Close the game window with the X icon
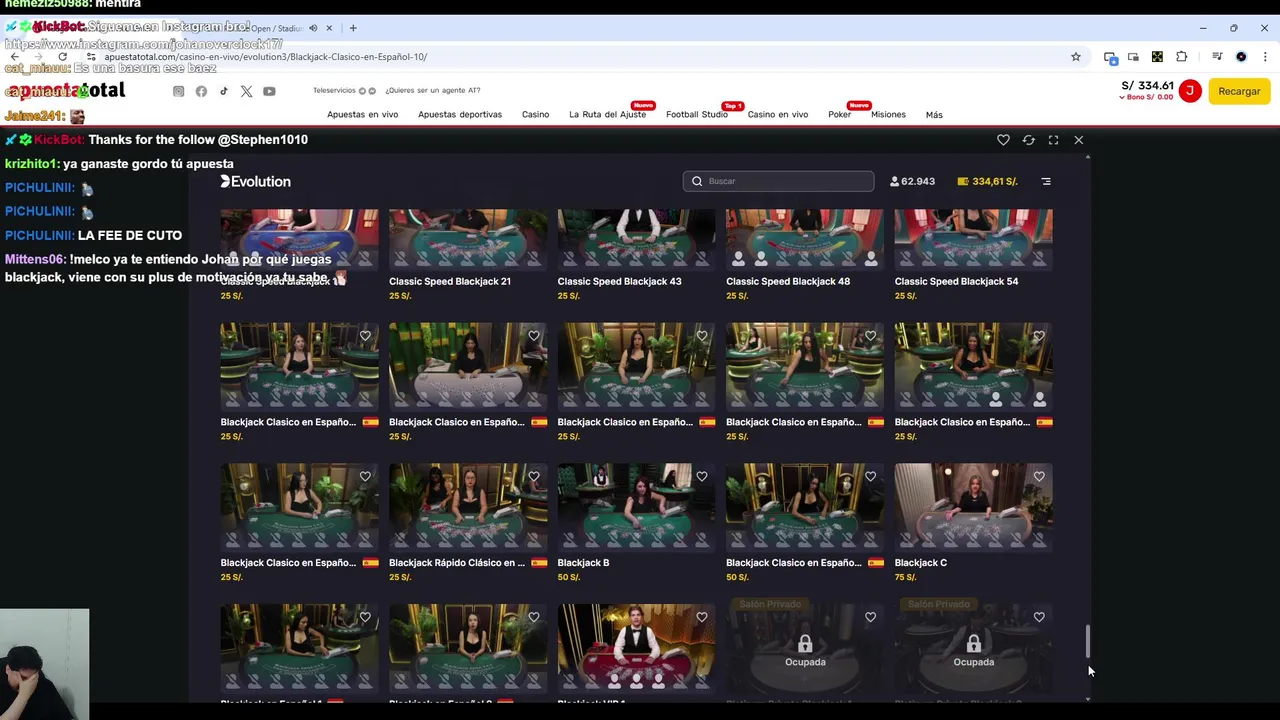 [1078, 140]
